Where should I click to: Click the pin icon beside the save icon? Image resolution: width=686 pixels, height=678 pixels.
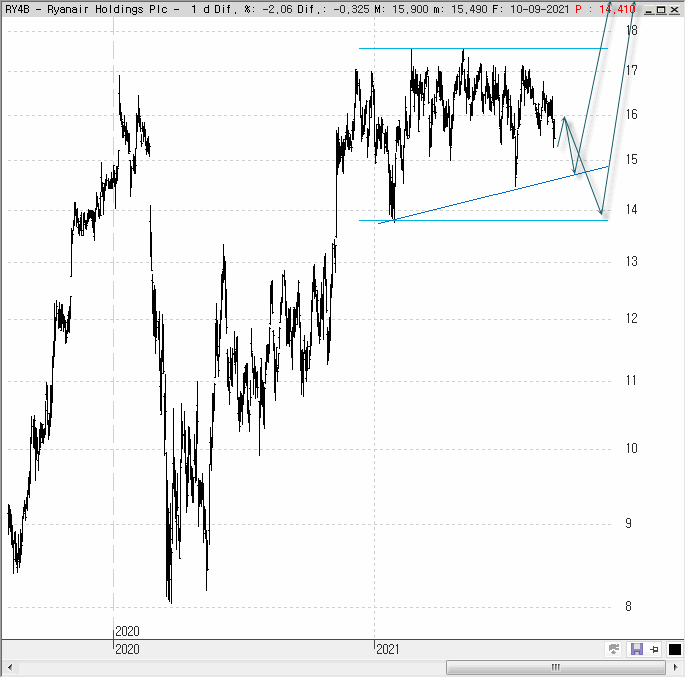click(655, 650)
